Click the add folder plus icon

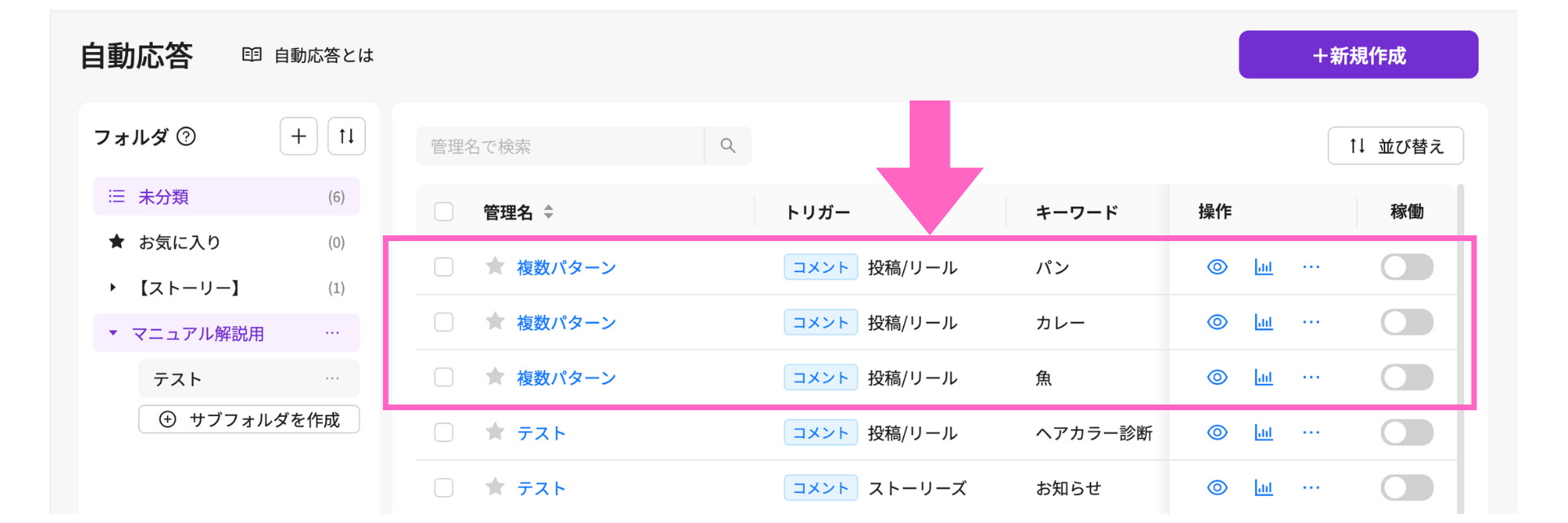click(x=298, y=136)
